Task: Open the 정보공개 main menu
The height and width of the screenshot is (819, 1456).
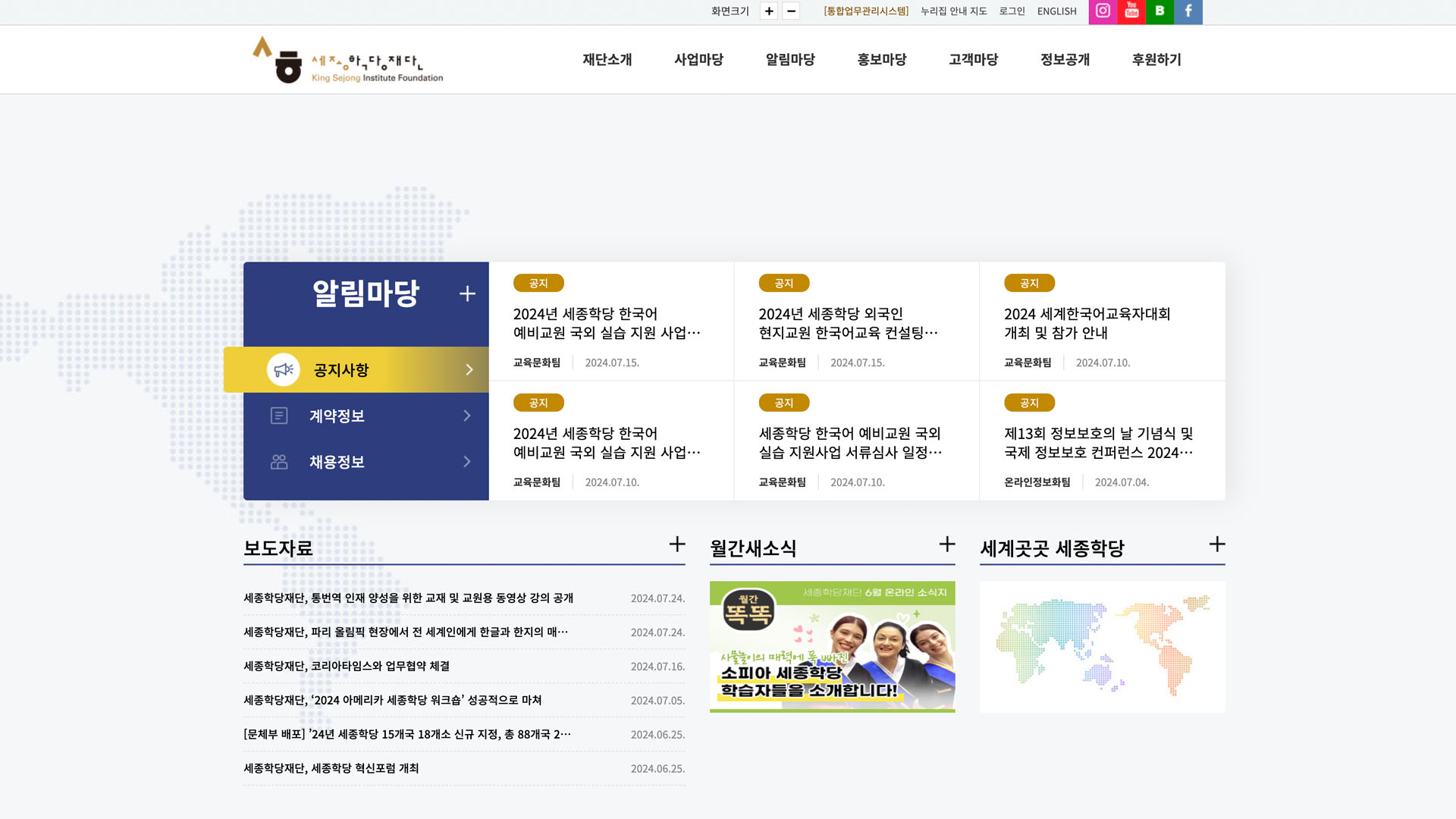Action: [1065, 59]
